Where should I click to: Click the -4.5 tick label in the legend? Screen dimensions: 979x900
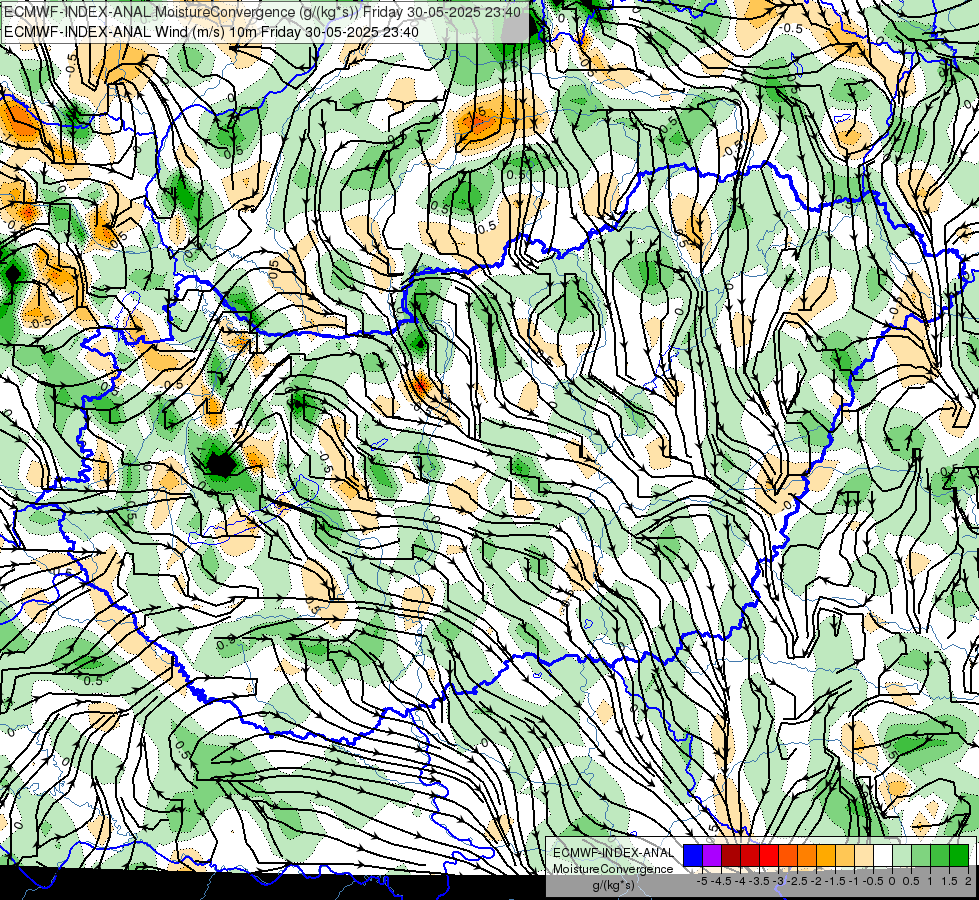click(x=722, y=881)
